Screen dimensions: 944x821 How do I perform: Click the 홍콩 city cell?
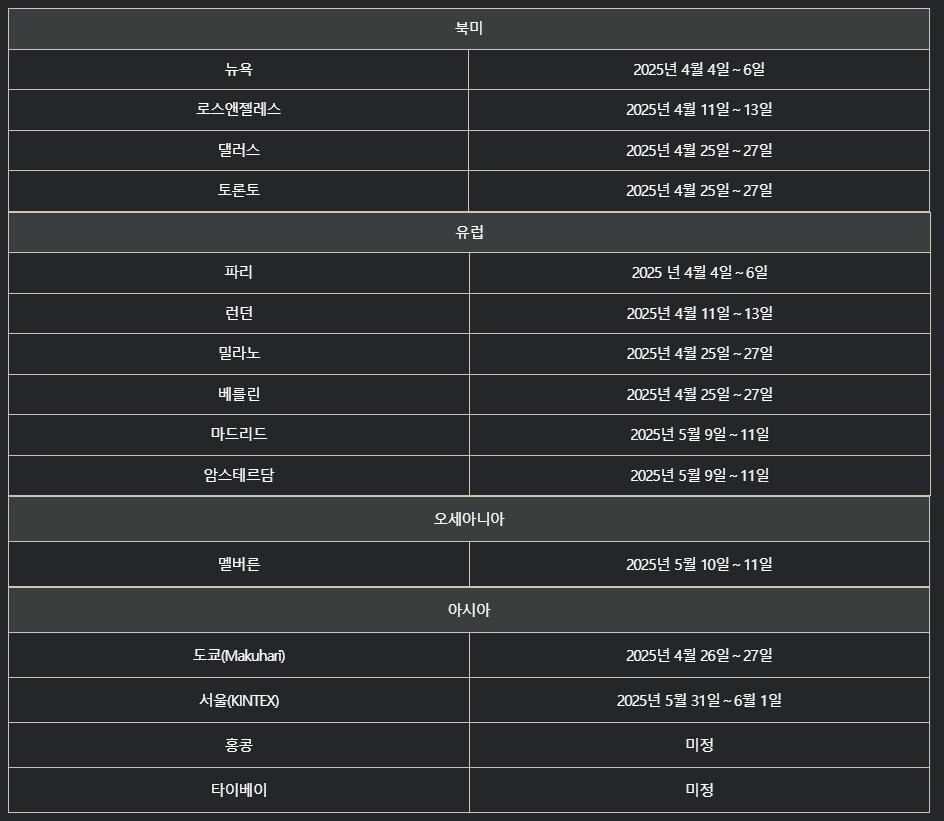coord(239,745)
